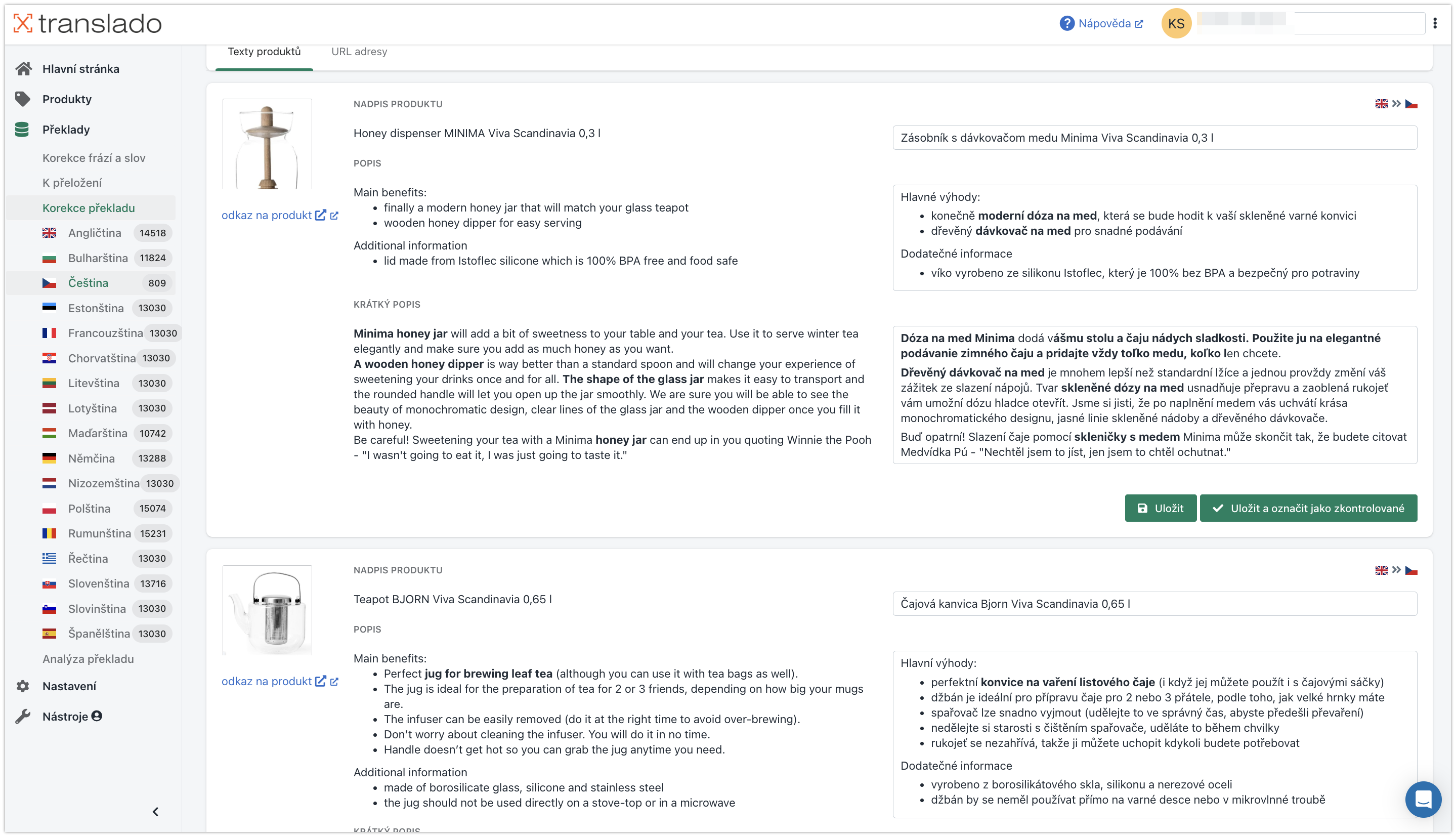1456x837 pixels.
Task: Click the Uložit save button
Action: (1160, 509)
